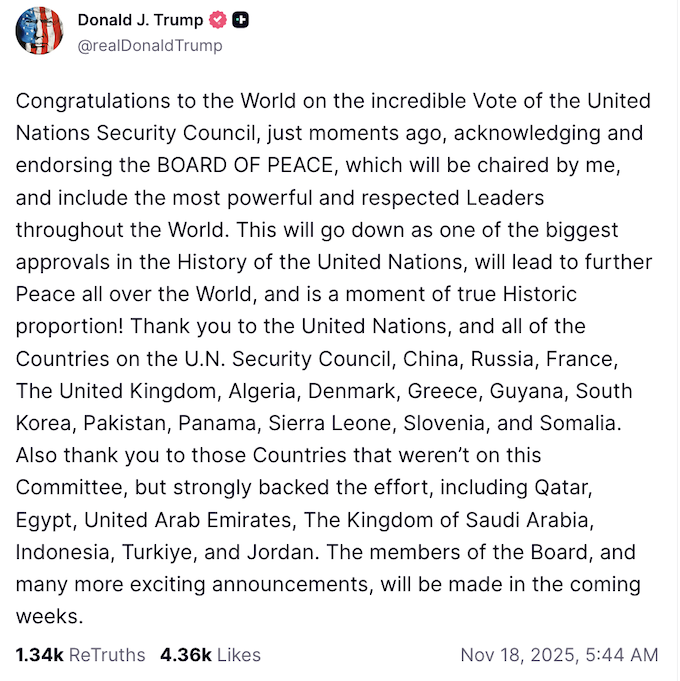Click the profile avatar picture
Screen dimensions: 680x681
pyautogui.click(x=39, y=31)
